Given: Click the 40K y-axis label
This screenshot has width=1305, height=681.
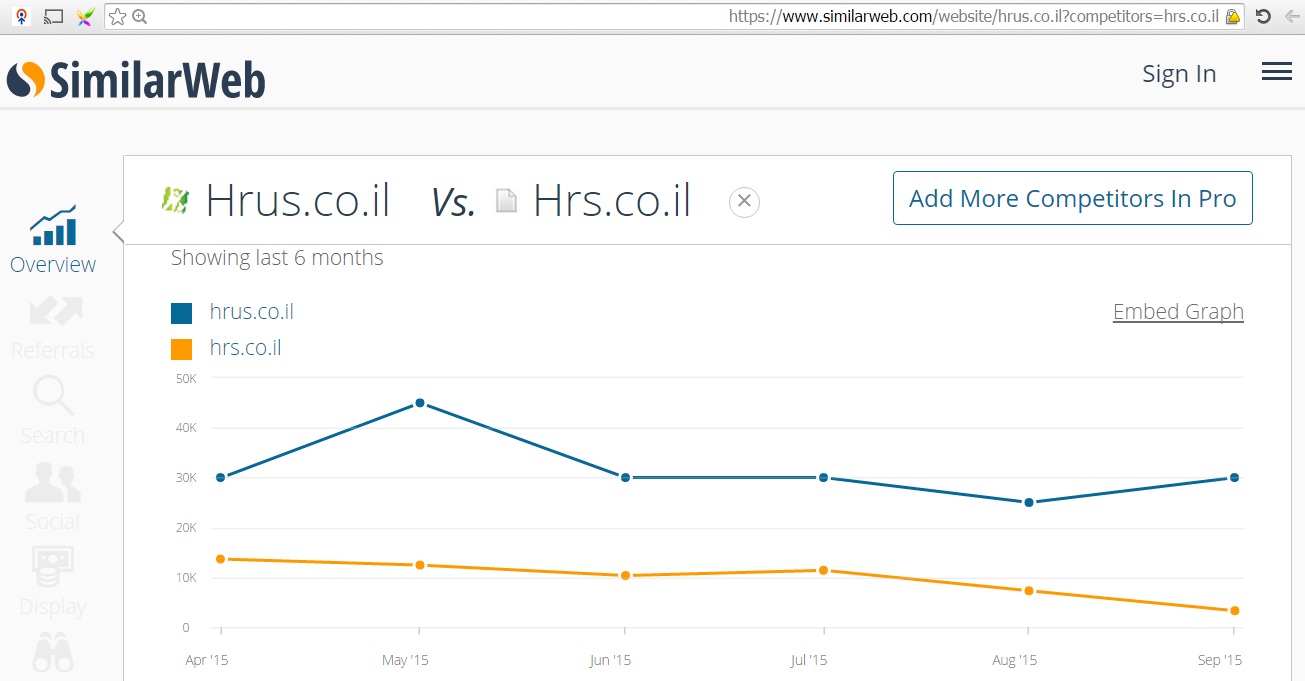Looking at the screenshot, I should [x=186, y=428].
